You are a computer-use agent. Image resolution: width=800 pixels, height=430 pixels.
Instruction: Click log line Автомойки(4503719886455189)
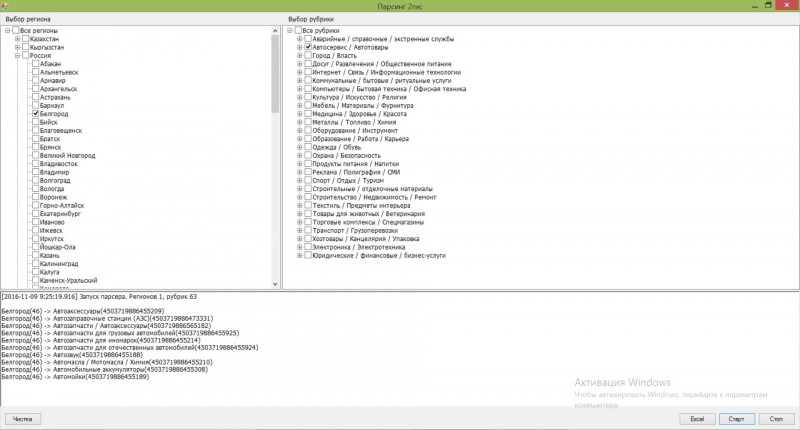[x=75, y=376]
